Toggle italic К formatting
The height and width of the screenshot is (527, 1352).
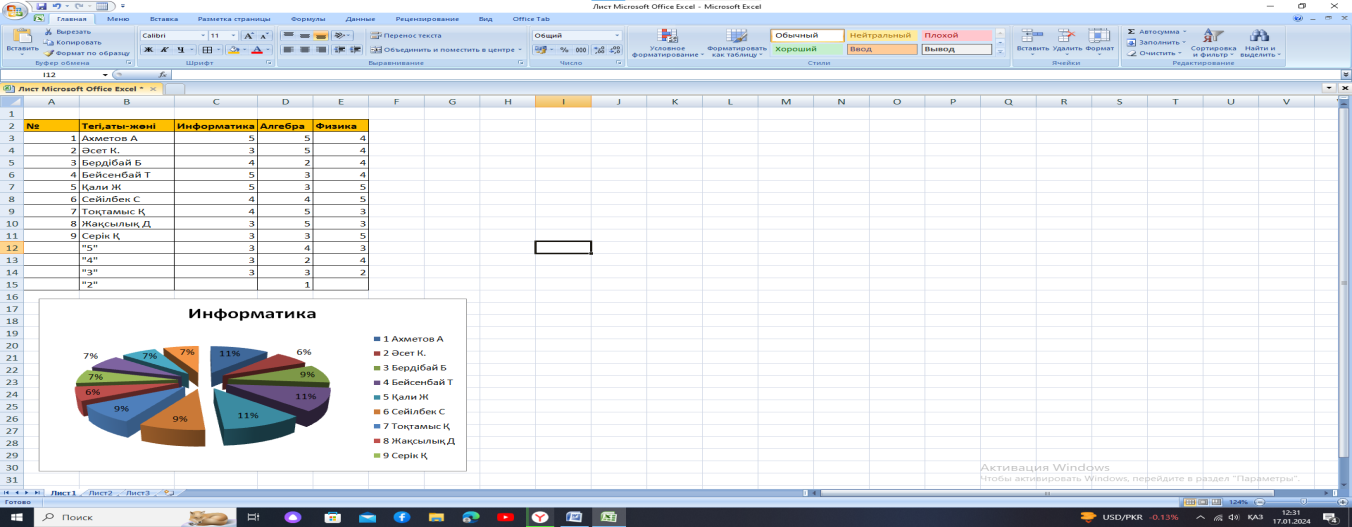tap(163, 49)
